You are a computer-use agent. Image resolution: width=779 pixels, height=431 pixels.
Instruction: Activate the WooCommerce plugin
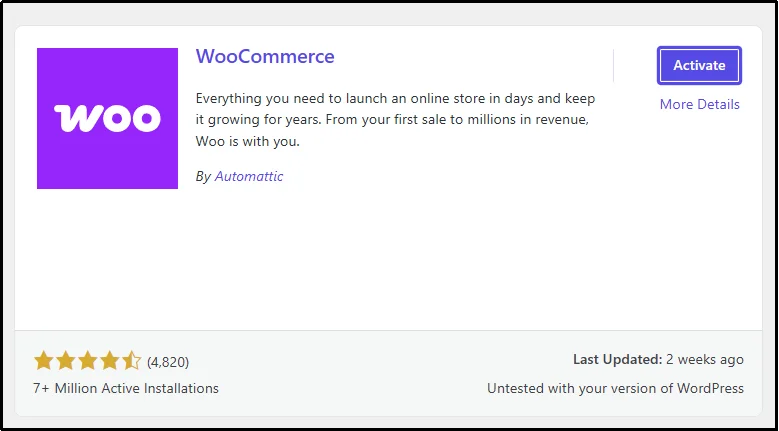pyautogui.click(x=699, y=66)
